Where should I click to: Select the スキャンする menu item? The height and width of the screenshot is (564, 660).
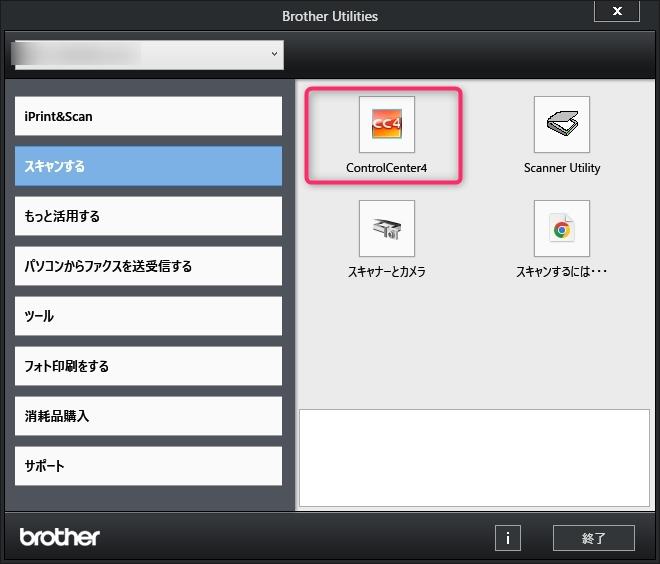point(148,166)
